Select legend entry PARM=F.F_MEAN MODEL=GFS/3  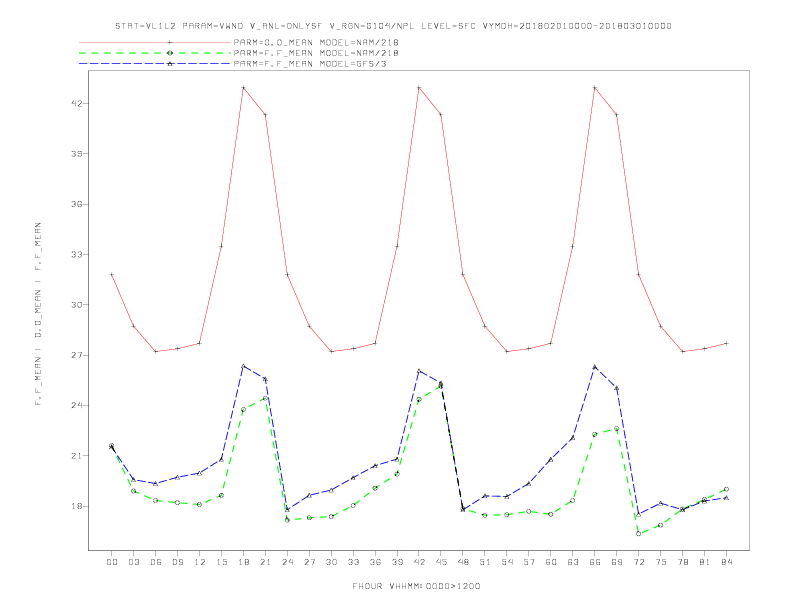(x=310, y=64)
